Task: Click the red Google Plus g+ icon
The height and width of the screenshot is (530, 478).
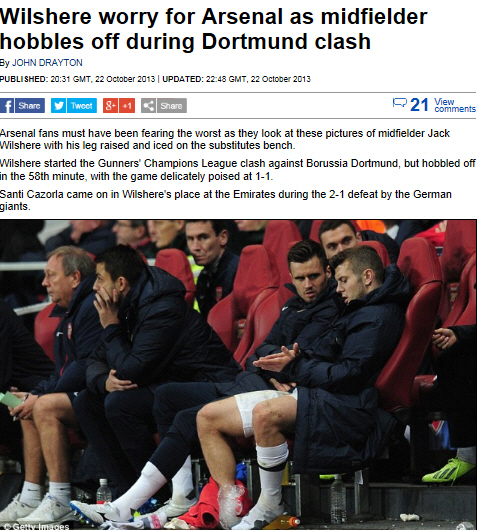Action: coord(110,106)
